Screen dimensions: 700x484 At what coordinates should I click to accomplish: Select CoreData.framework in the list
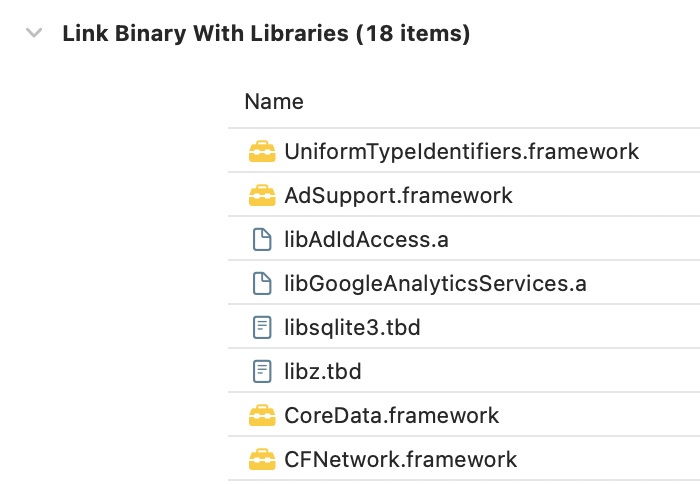tap(392, 415)
